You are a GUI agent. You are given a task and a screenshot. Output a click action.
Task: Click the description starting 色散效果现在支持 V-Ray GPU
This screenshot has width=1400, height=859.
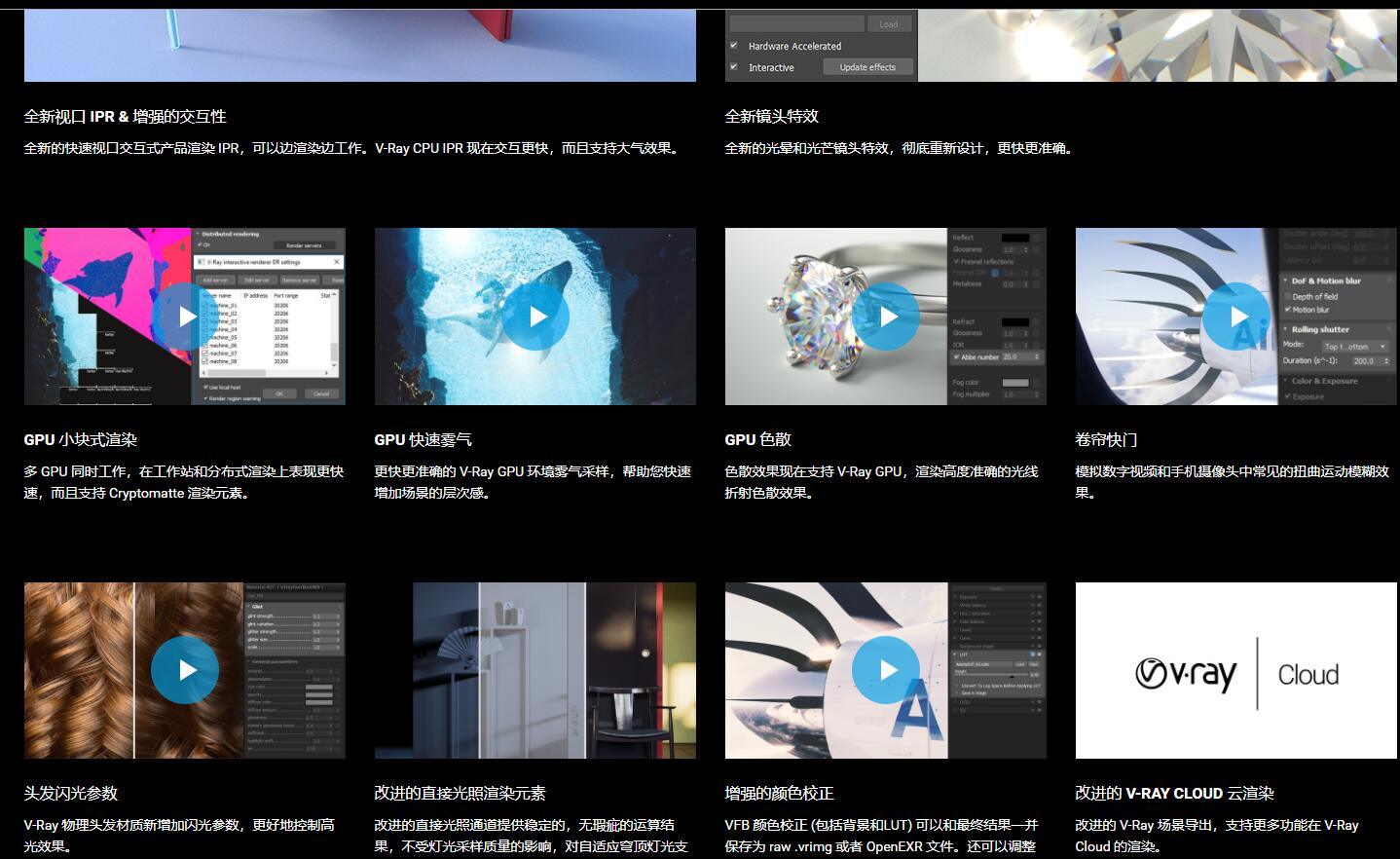pos(882,482)
